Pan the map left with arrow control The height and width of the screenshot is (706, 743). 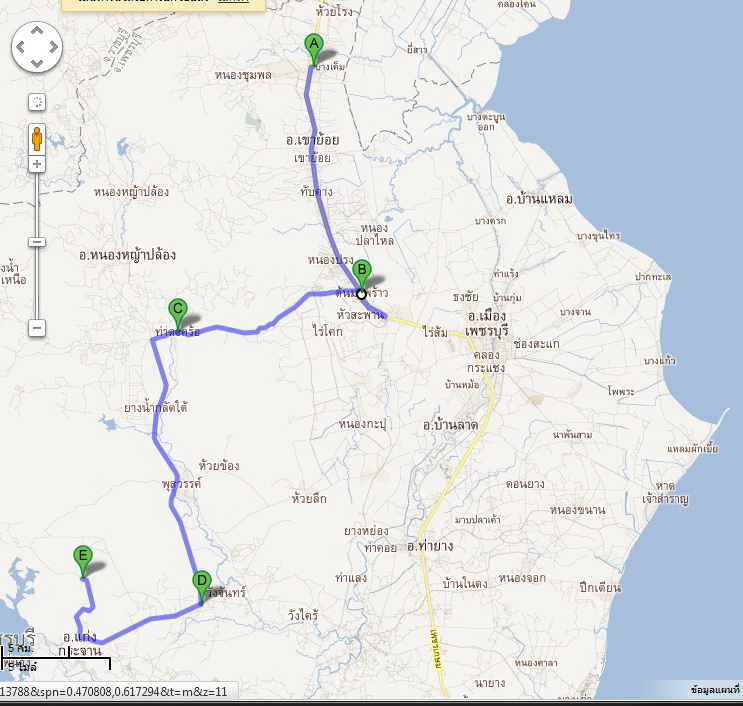[22, 46]
